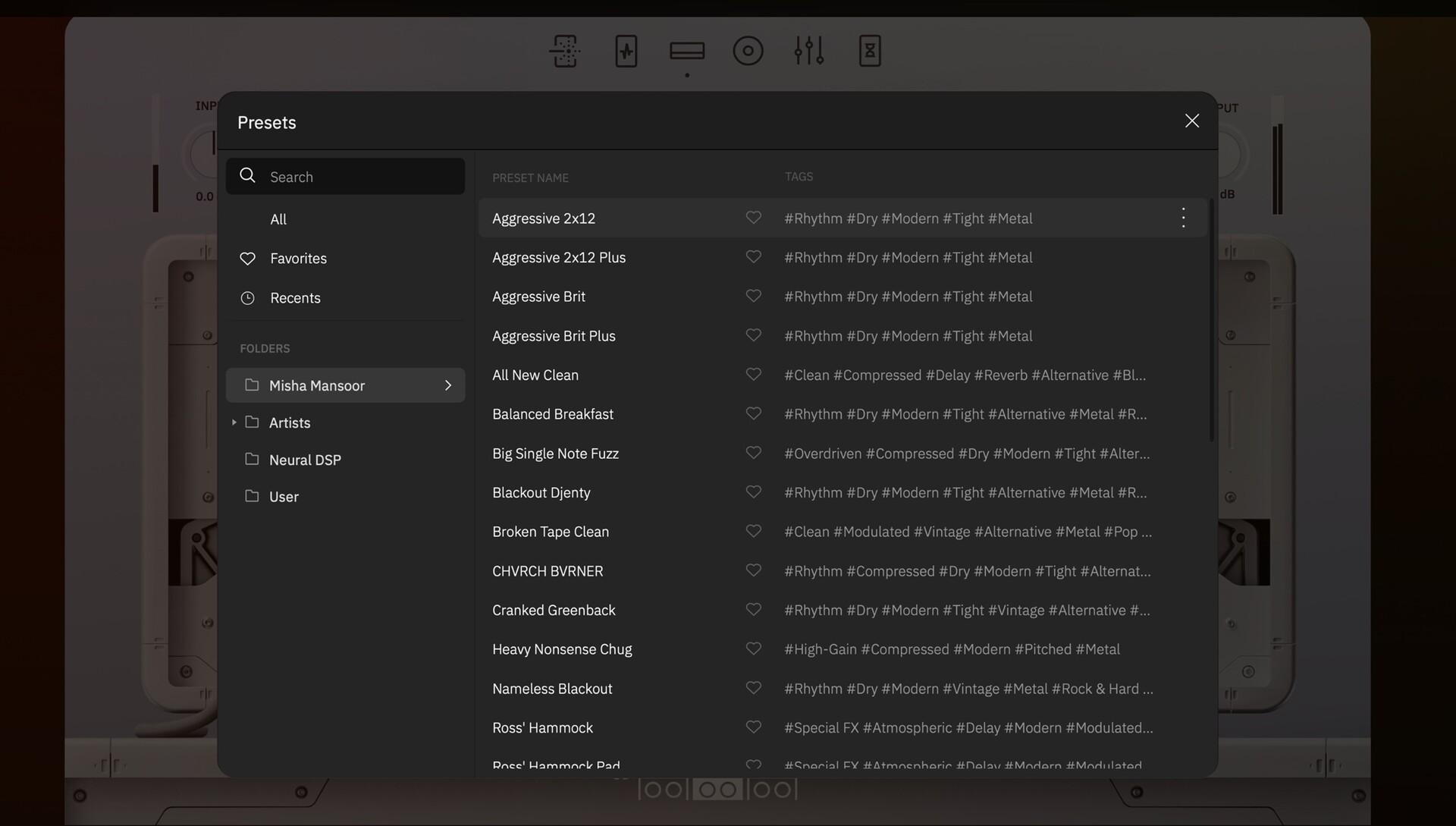The image size is (1456, 826).
Task: Open the Neural DSP folder
Action: pyautogui.click(x=305, y=460)
